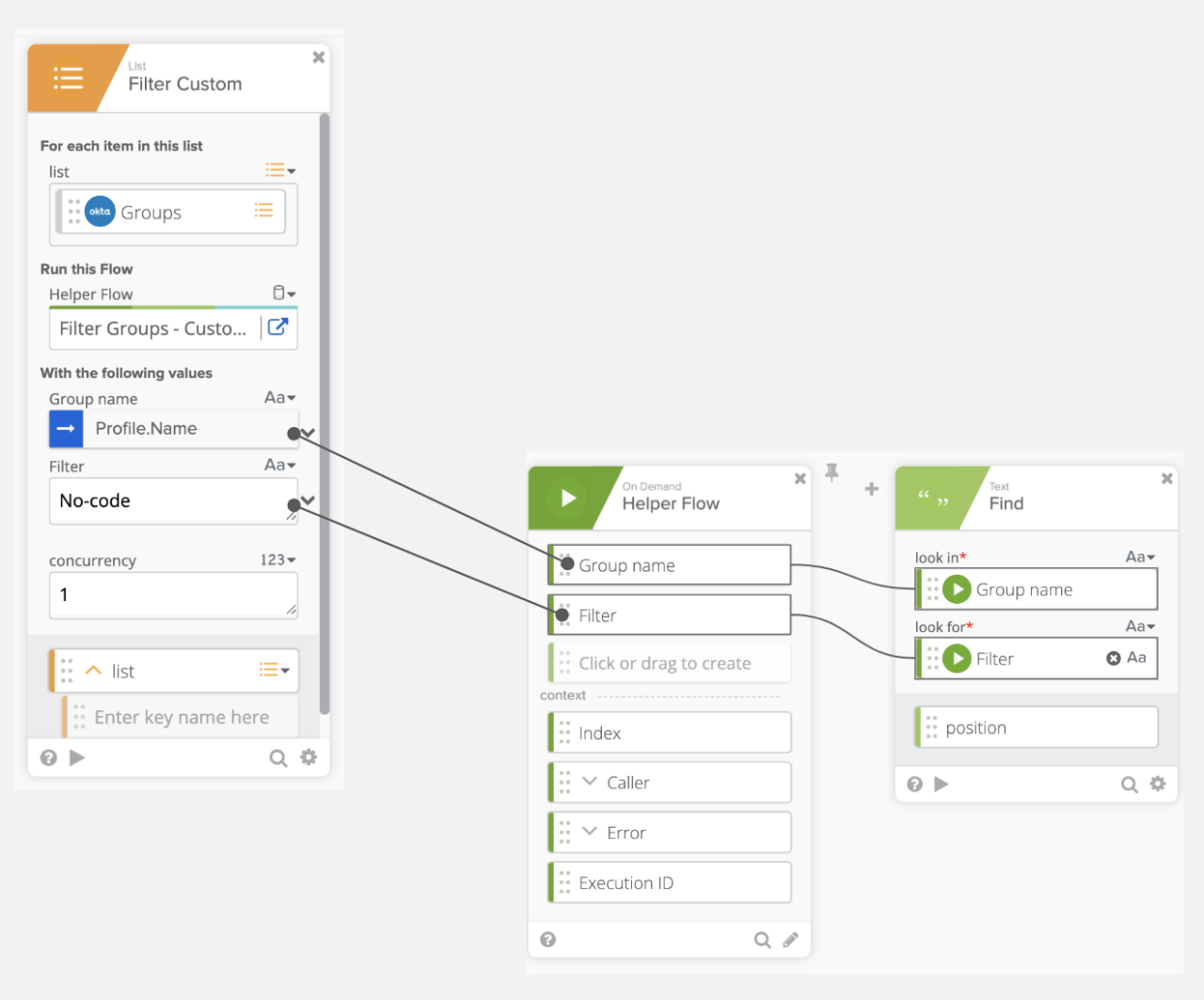Open Helper Flow options dropdown in Filter Custom
Screen dimensions: 1204x1000
[284, 294]
